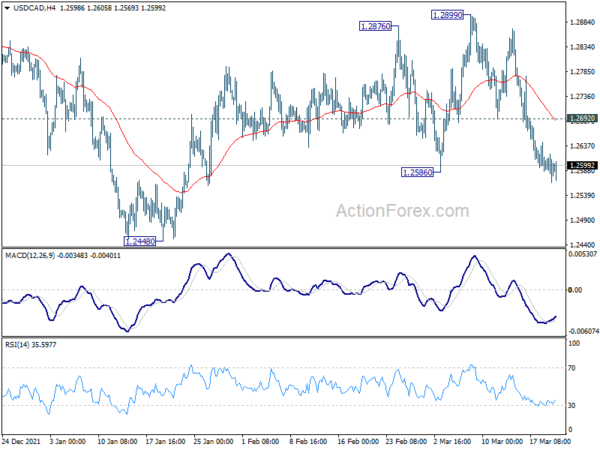The image size is (600, 450).
Task: Click the MACD scale value -0.006074
Action: point(583,331)
